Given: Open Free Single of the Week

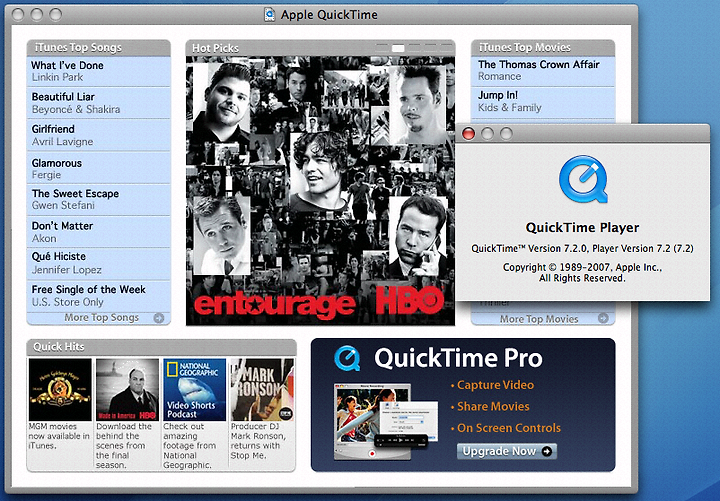Looking at the screenshot, I should point(98,296).
